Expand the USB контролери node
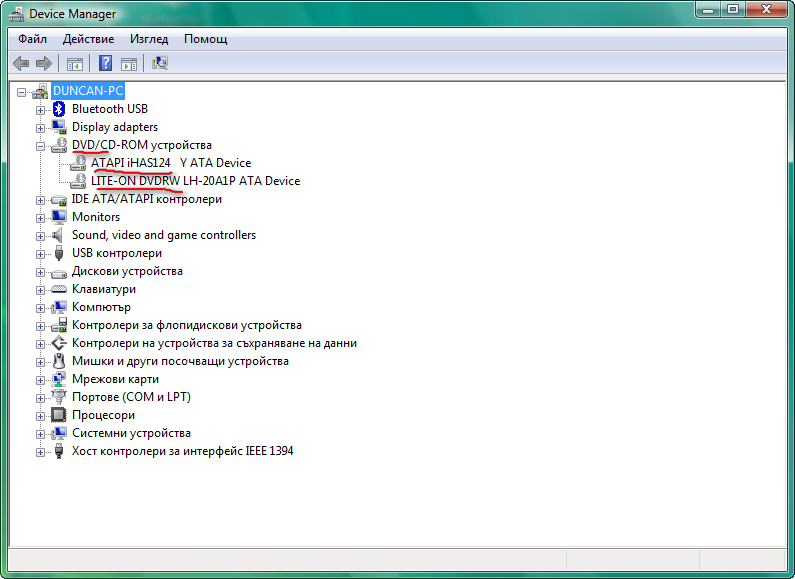795x579 pixels. (x=41, y=254)
